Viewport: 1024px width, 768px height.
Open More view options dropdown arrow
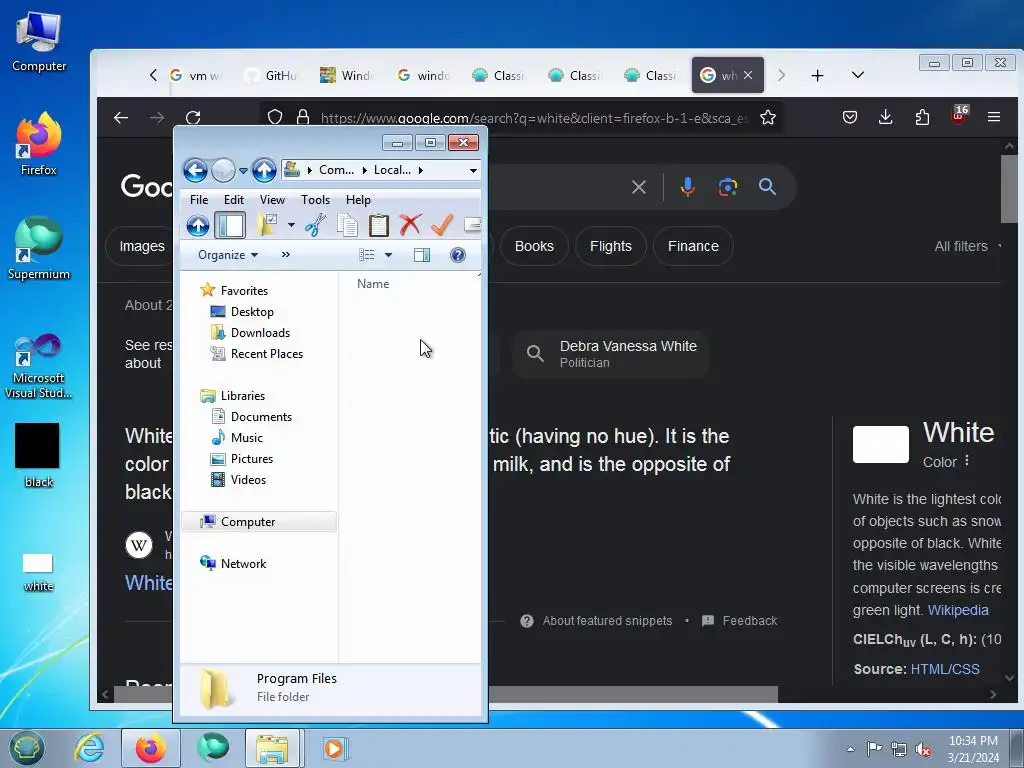point(389,255)
